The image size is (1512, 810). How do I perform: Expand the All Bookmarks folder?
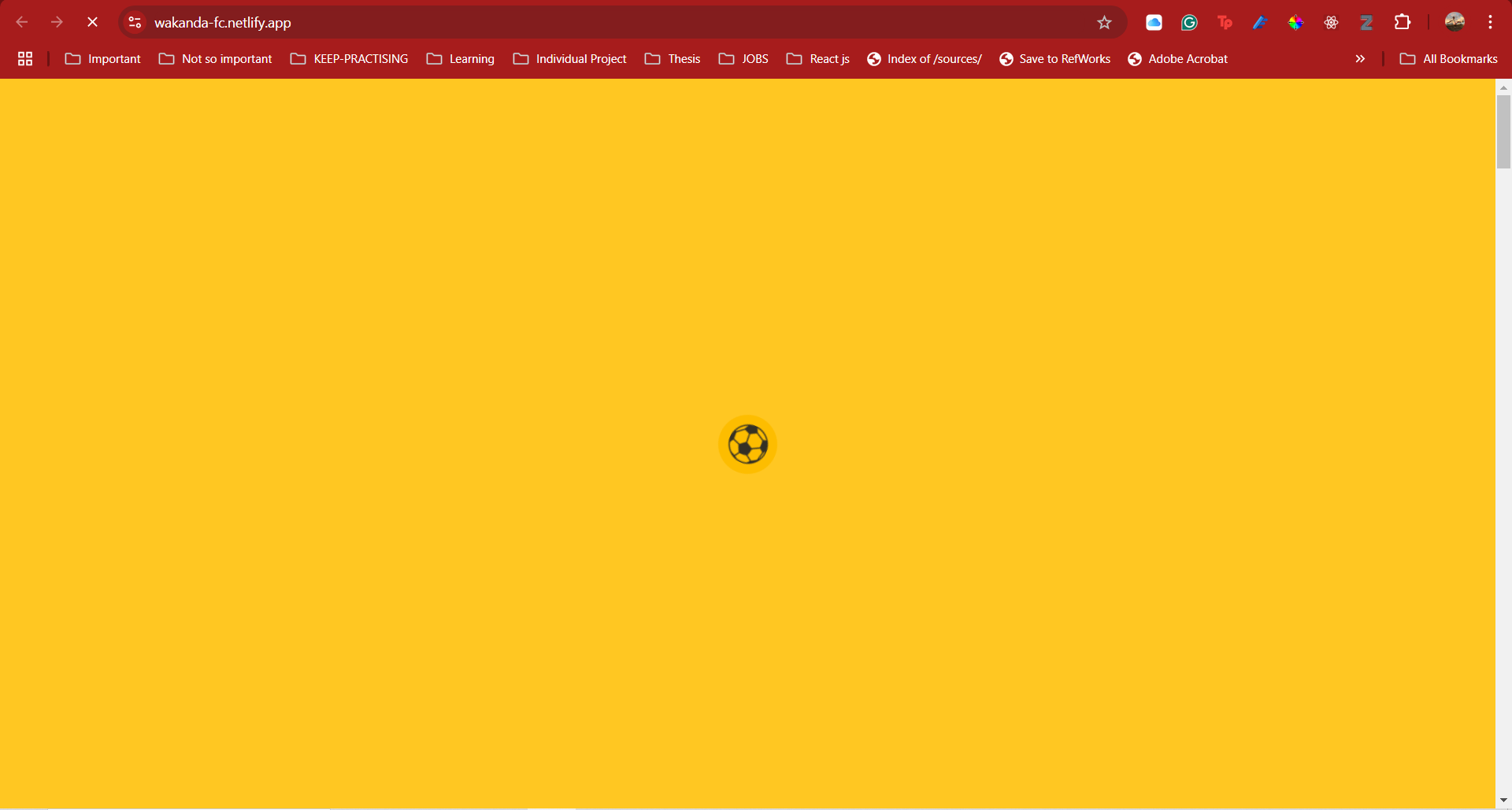click(1448, 59)
